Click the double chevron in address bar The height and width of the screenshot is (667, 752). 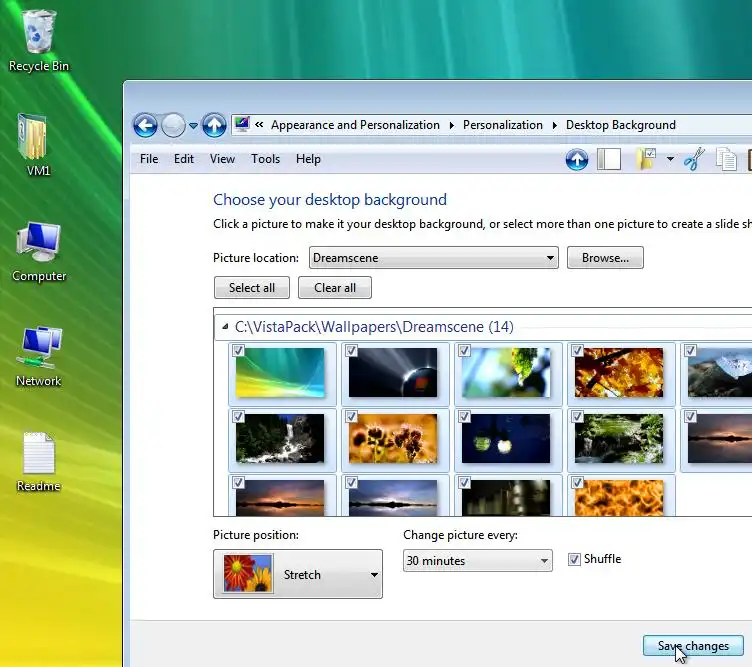pyautogui.click(x=259, y=125)
